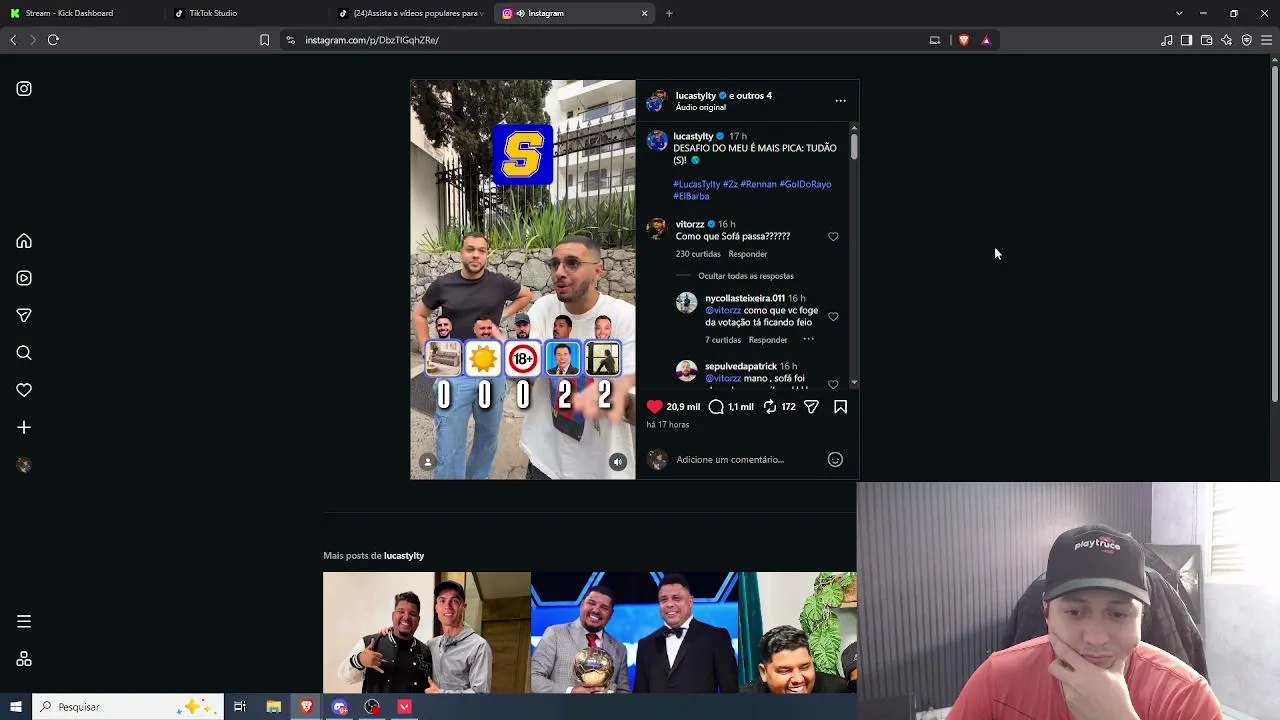Reload the current page
Image resolution: width=1280 pixels, height=720 pixels.
(x=53, y=40)
